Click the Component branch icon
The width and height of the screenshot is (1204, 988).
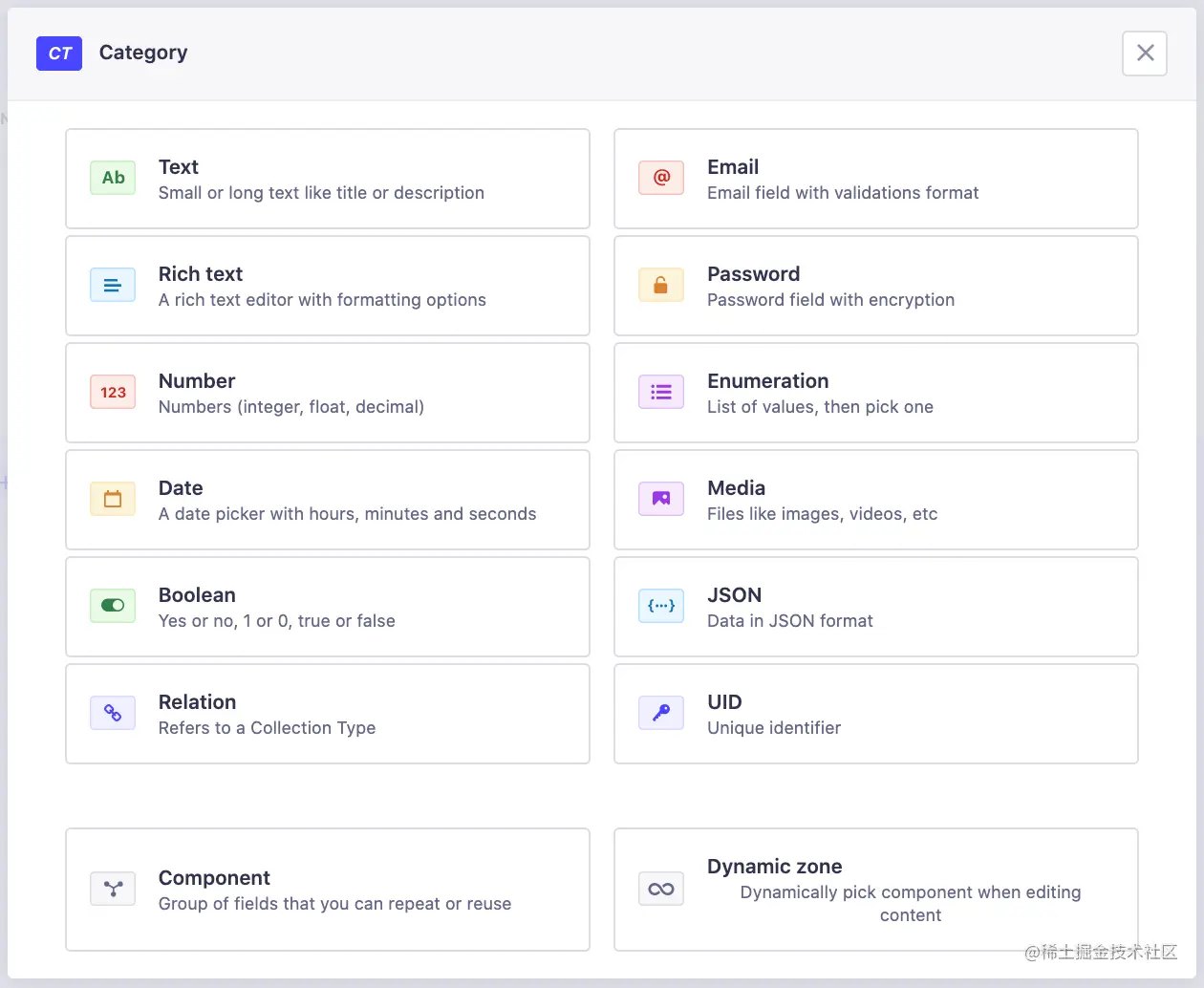(x=113, y=889)
